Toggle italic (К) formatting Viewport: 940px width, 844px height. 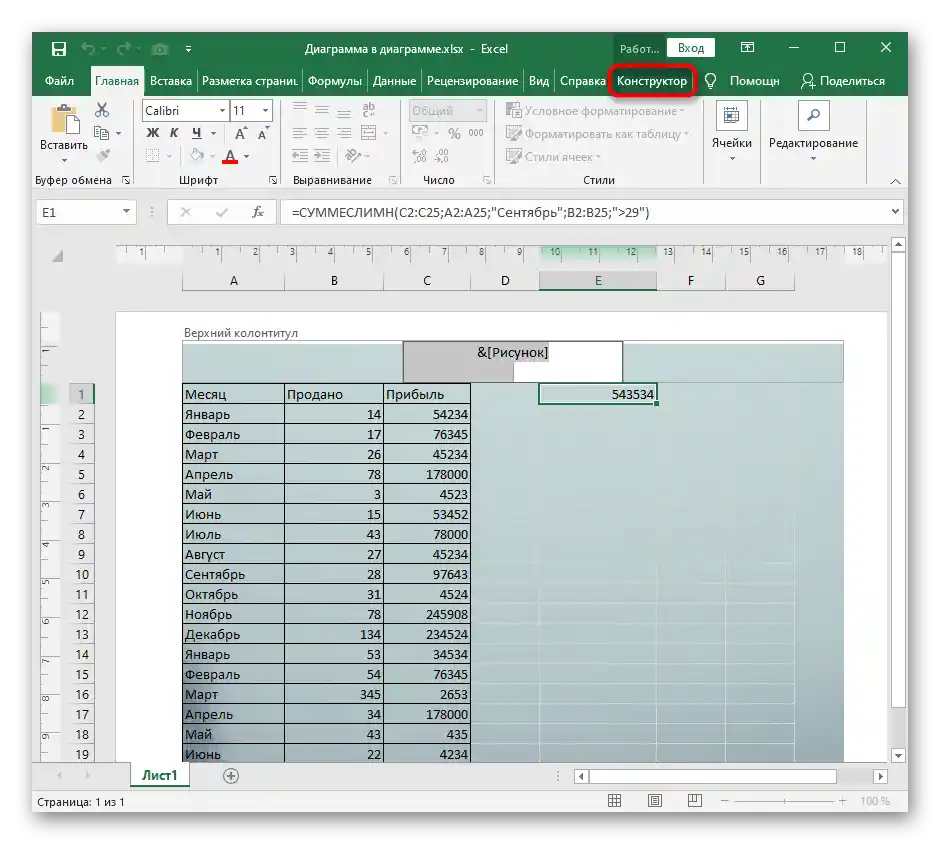point(174,133)
